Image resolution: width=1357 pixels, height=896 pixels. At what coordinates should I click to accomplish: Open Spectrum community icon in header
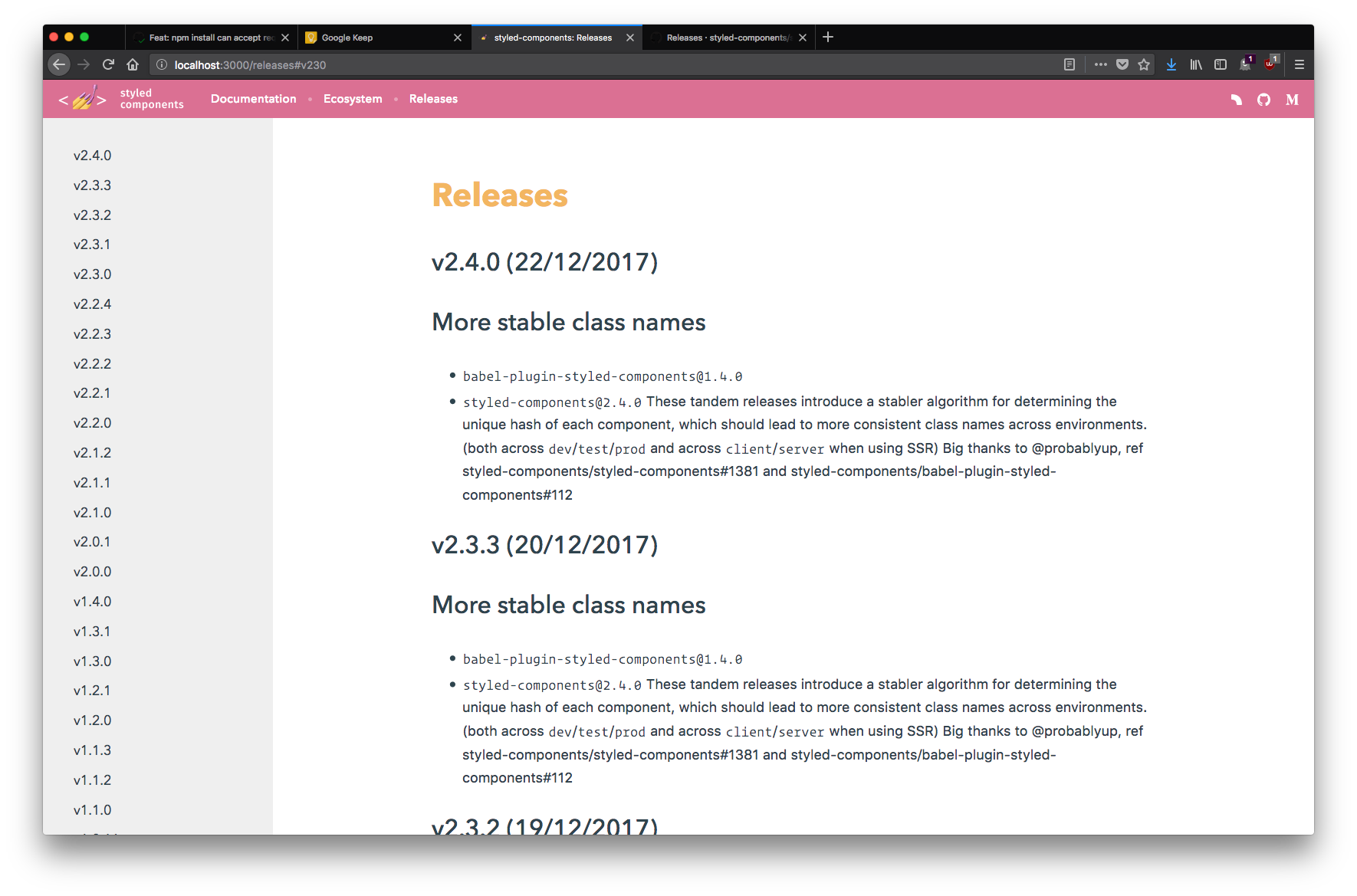click(1236, 100)
